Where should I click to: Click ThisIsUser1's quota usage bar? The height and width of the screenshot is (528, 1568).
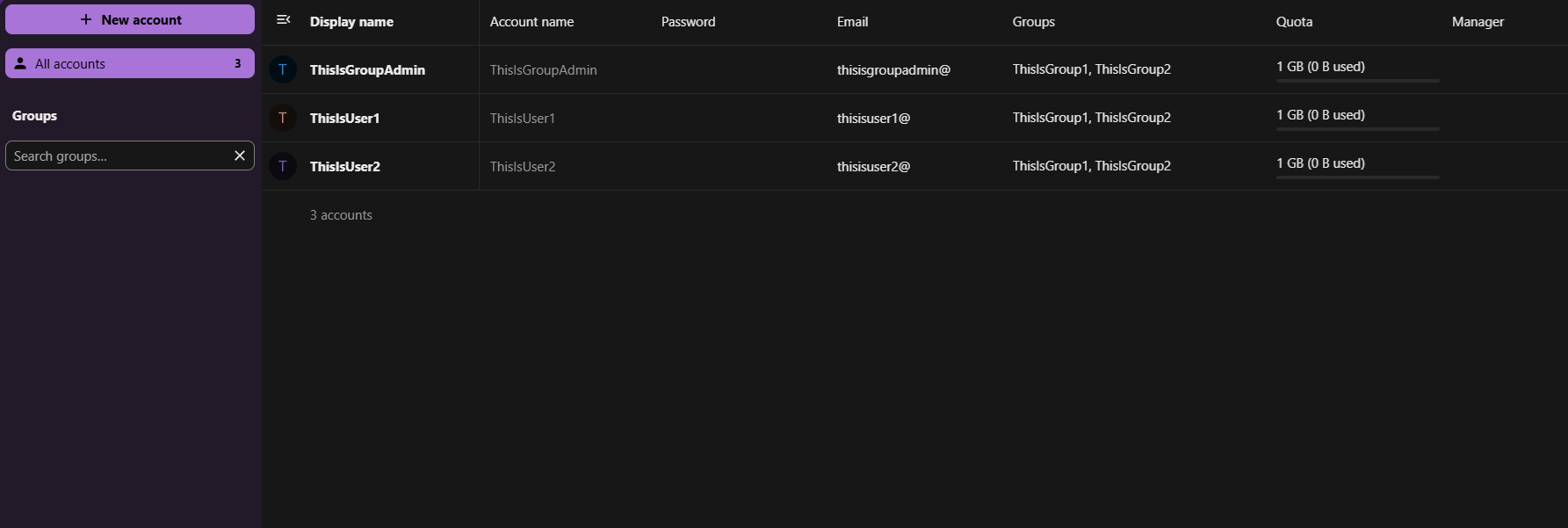1357,129
